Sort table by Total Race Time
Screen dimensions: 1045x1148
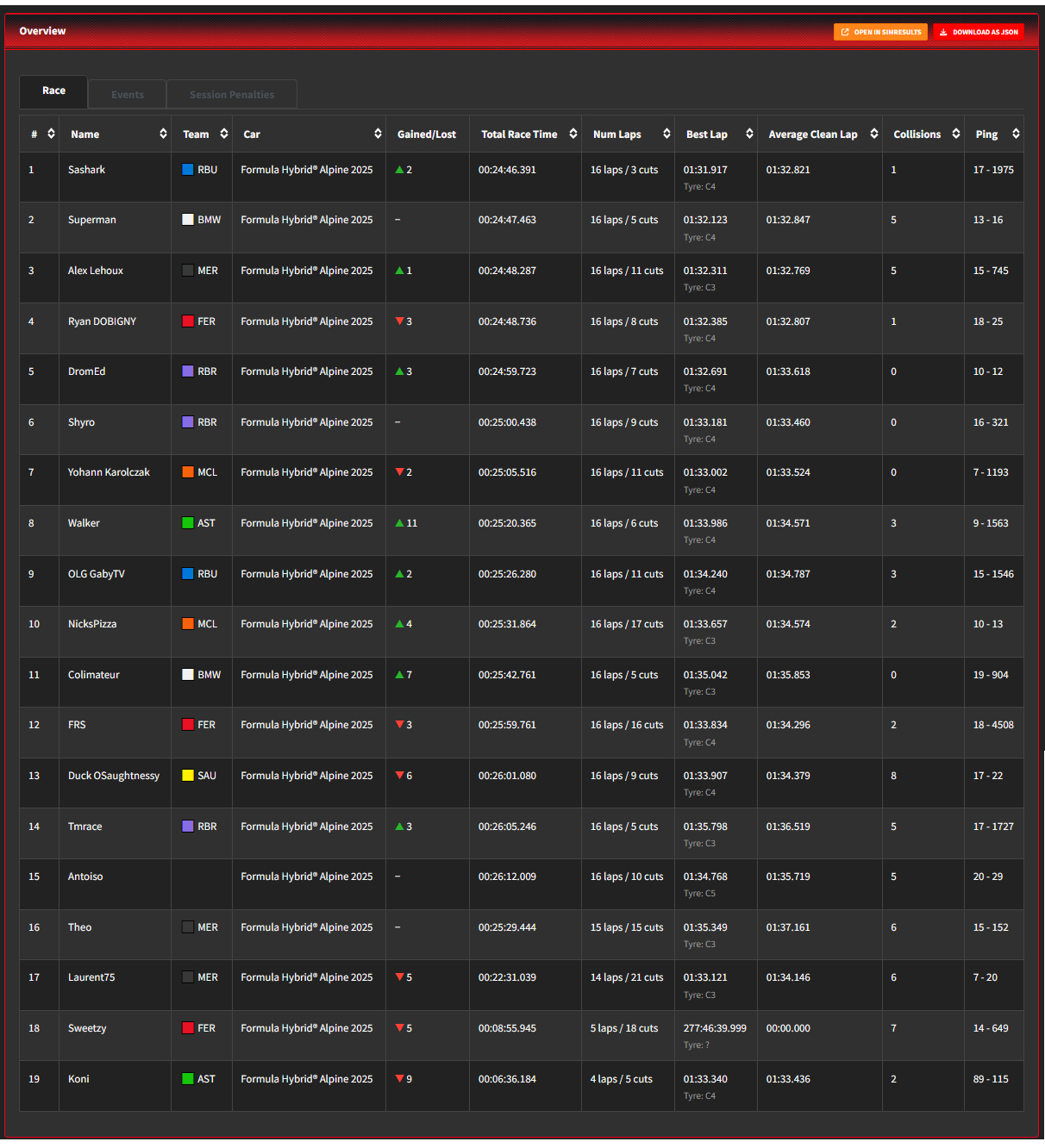tap(573, 134)
